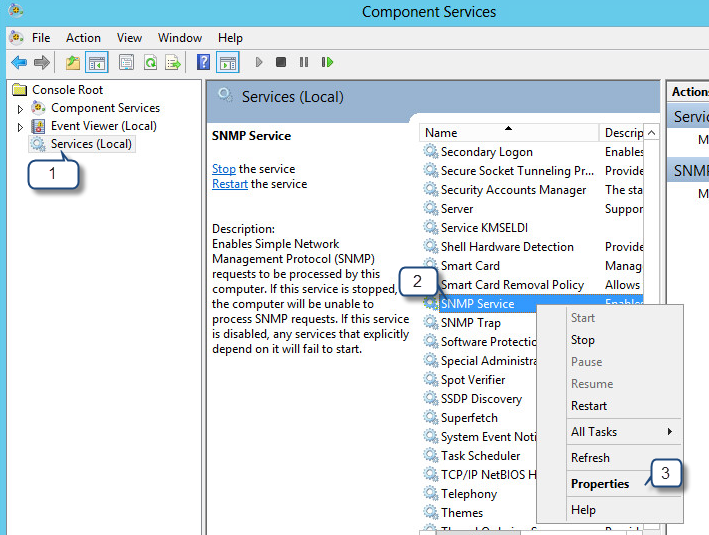The width and height of the screenshot is (709, 535).
Task: Click gear icon beside Themes
Action: coord(430,512)
